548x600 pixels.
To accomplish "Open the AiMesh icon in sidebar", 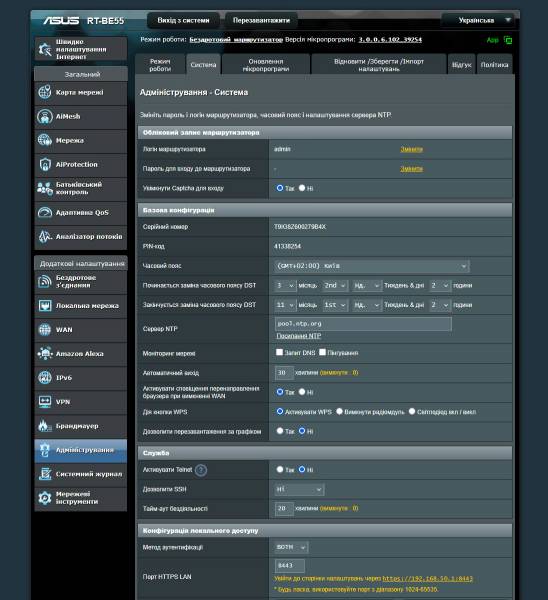I will coord(45,116).
